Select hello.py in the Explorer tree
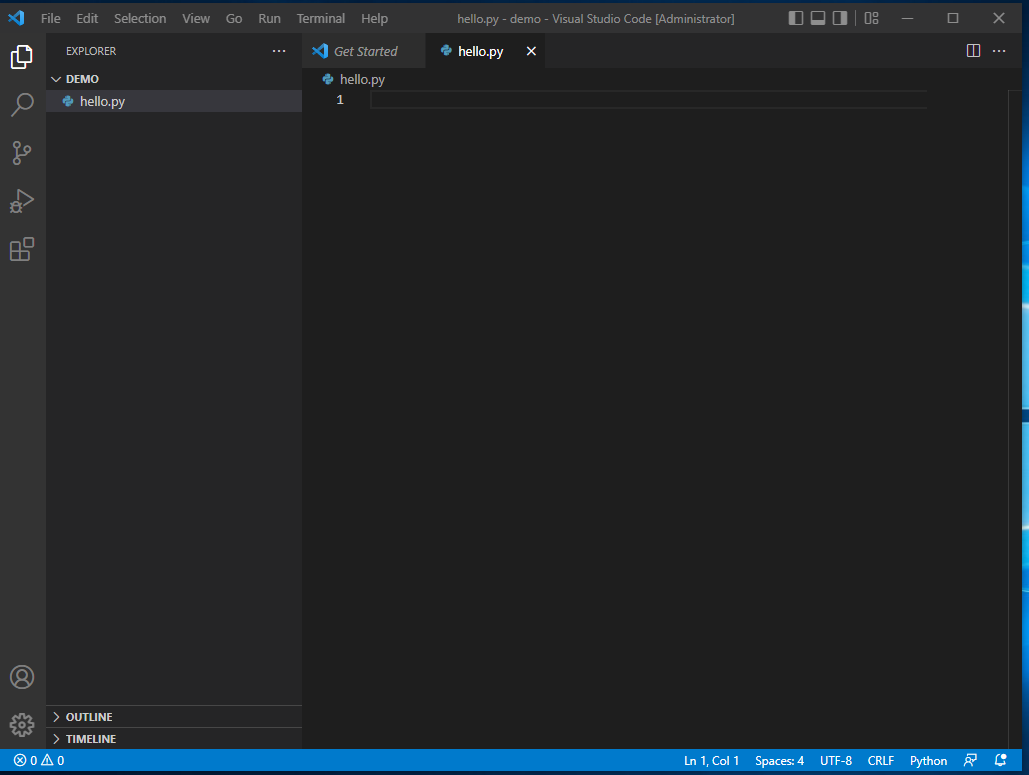Screen dimensions: 1029x775 pos(174,101)
